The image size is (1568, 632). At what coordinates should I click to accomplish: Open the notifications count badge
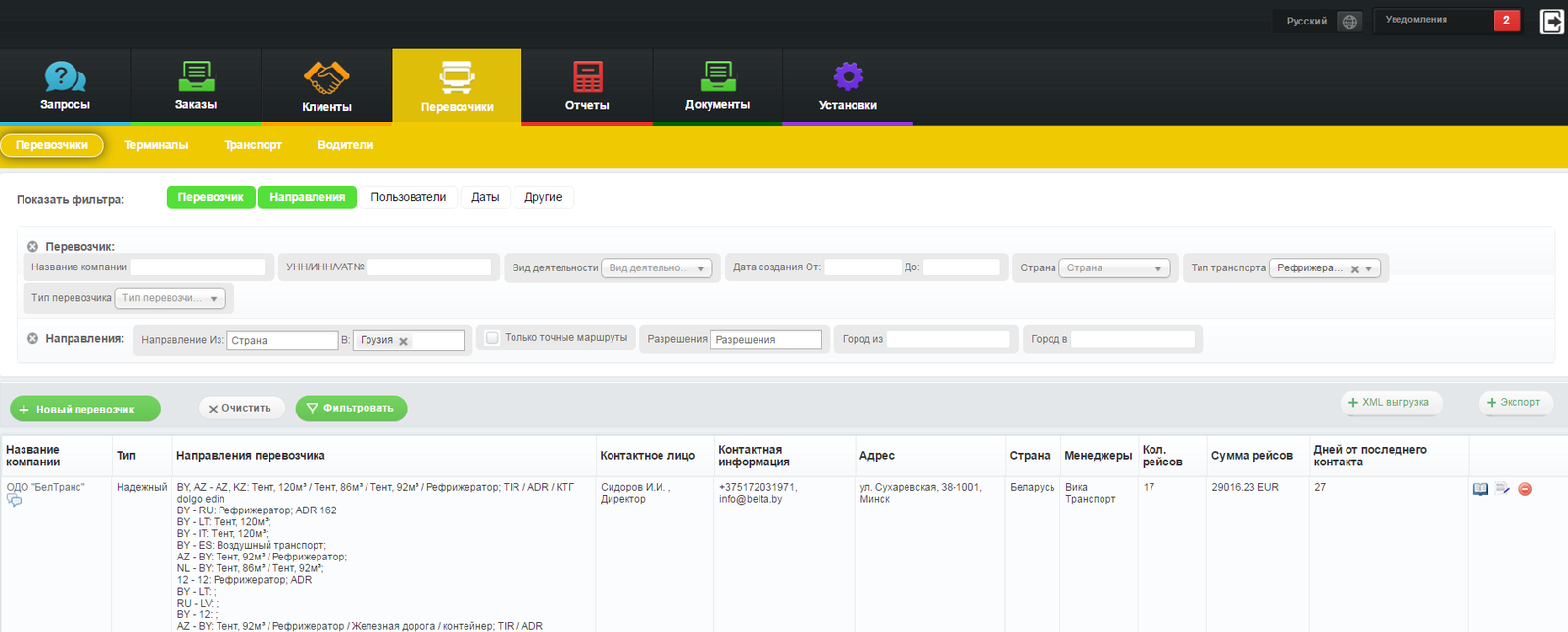click(x=1506, y=21)
